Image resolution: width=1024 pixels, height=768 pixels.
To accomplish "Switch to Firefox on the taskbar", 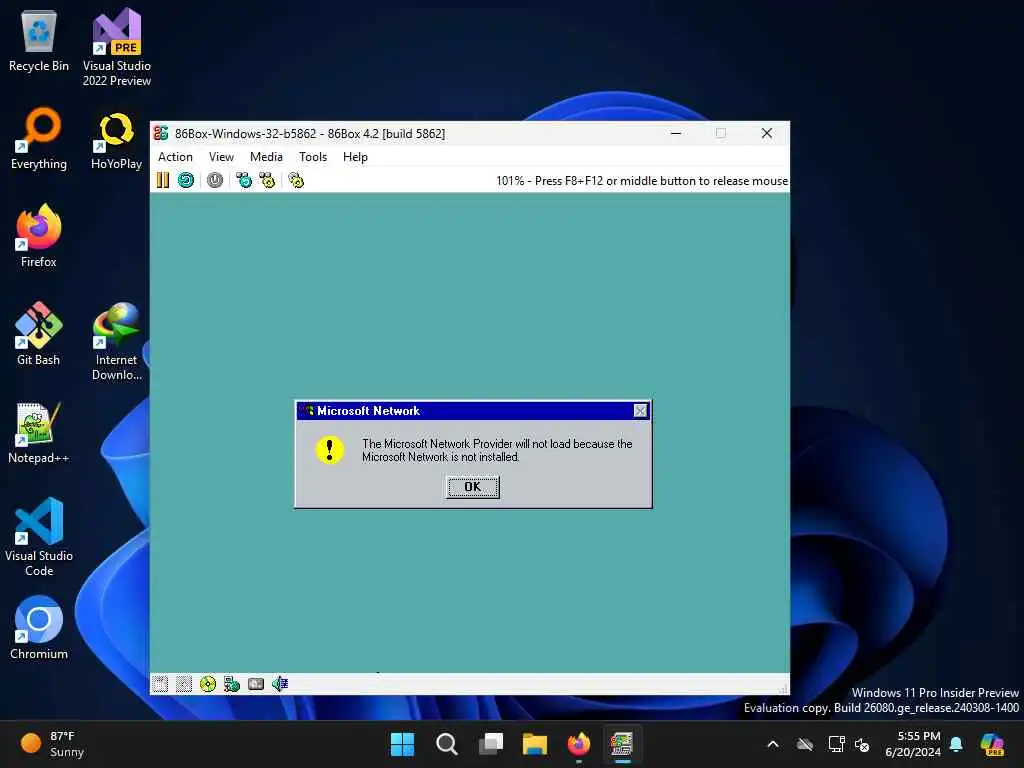I will point(579,744).
